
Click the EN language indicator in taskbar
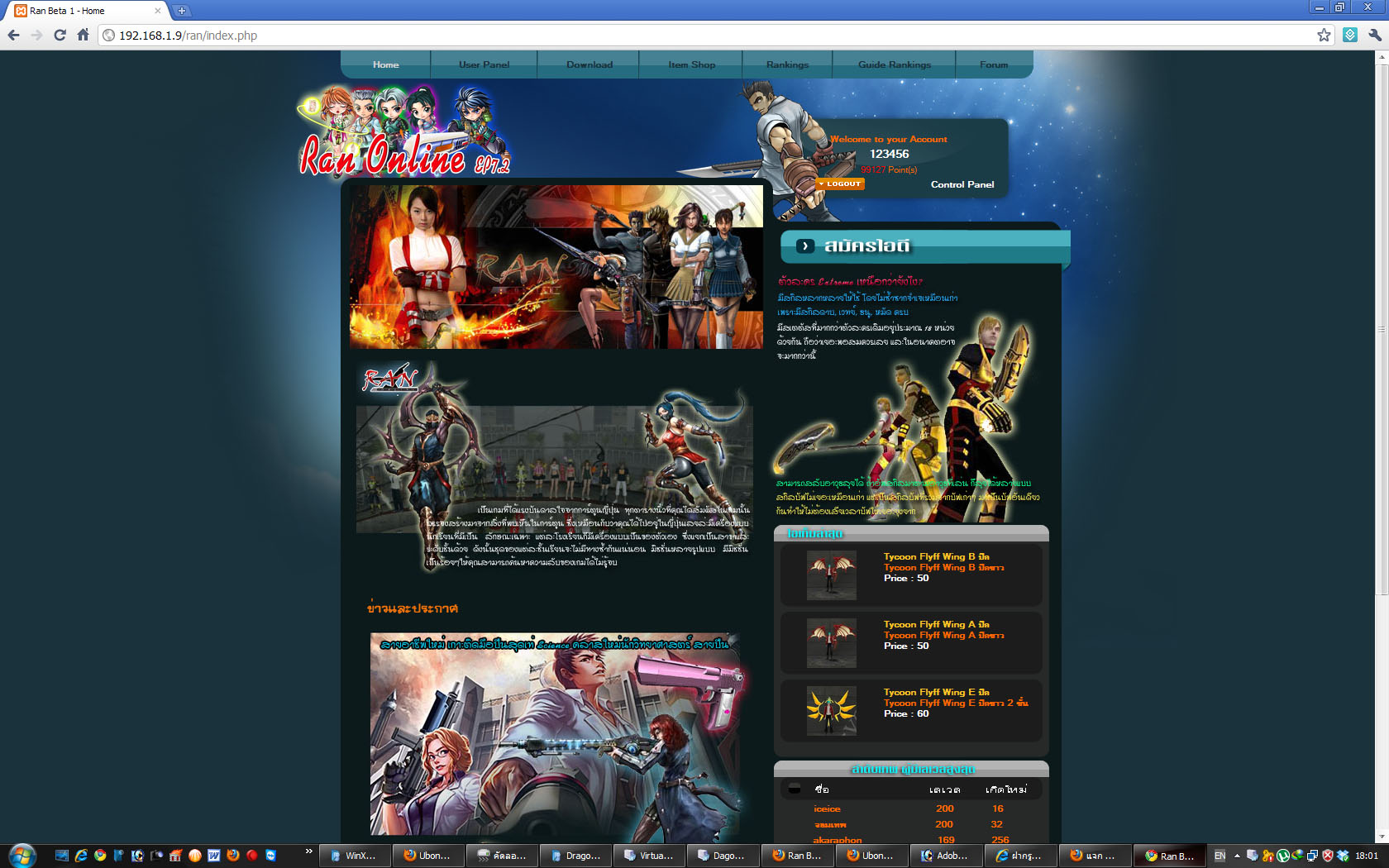pos(1220,856)
